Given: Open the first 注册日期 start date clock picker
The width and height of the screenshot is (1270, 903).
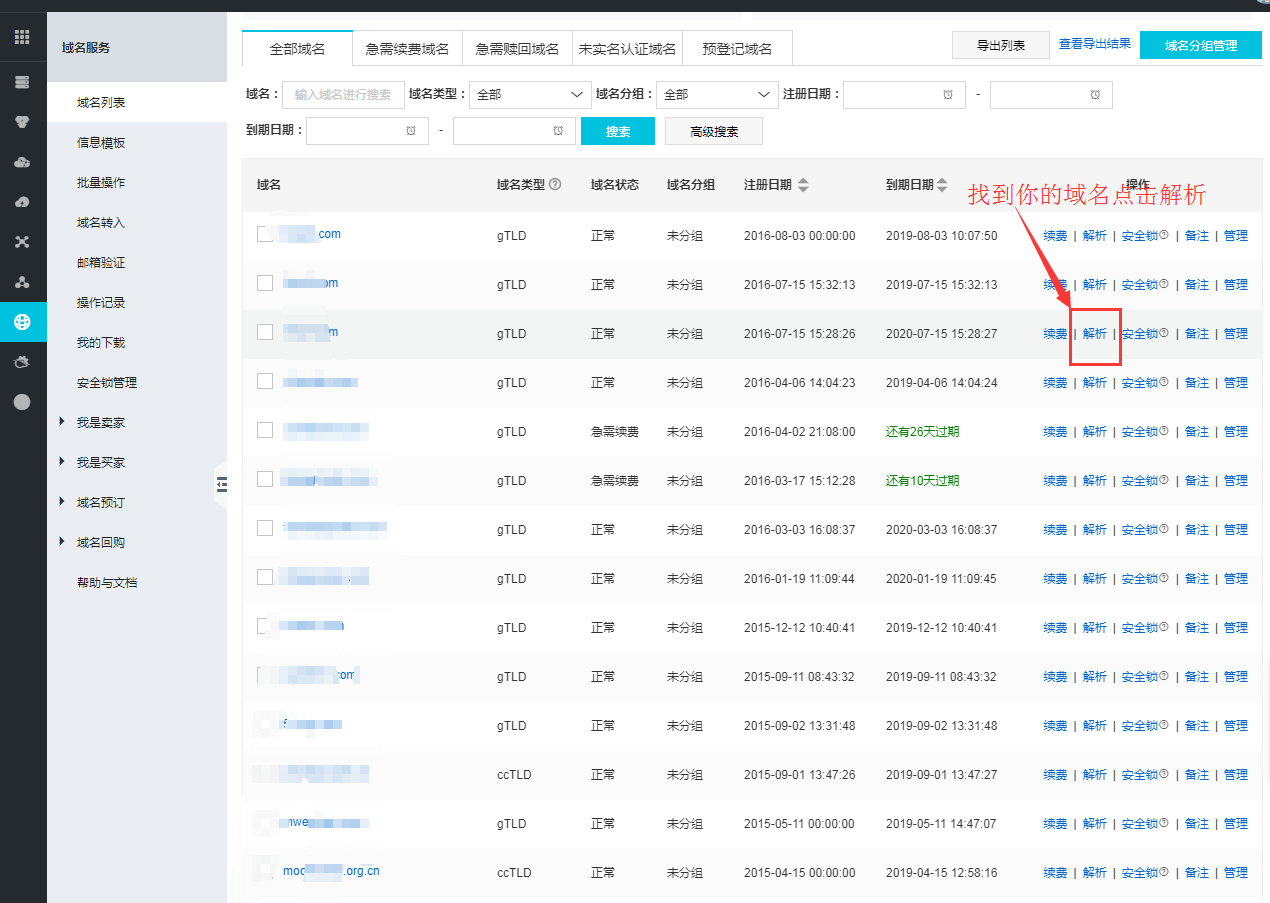Looking at the screenshot, I should point(947,94).
